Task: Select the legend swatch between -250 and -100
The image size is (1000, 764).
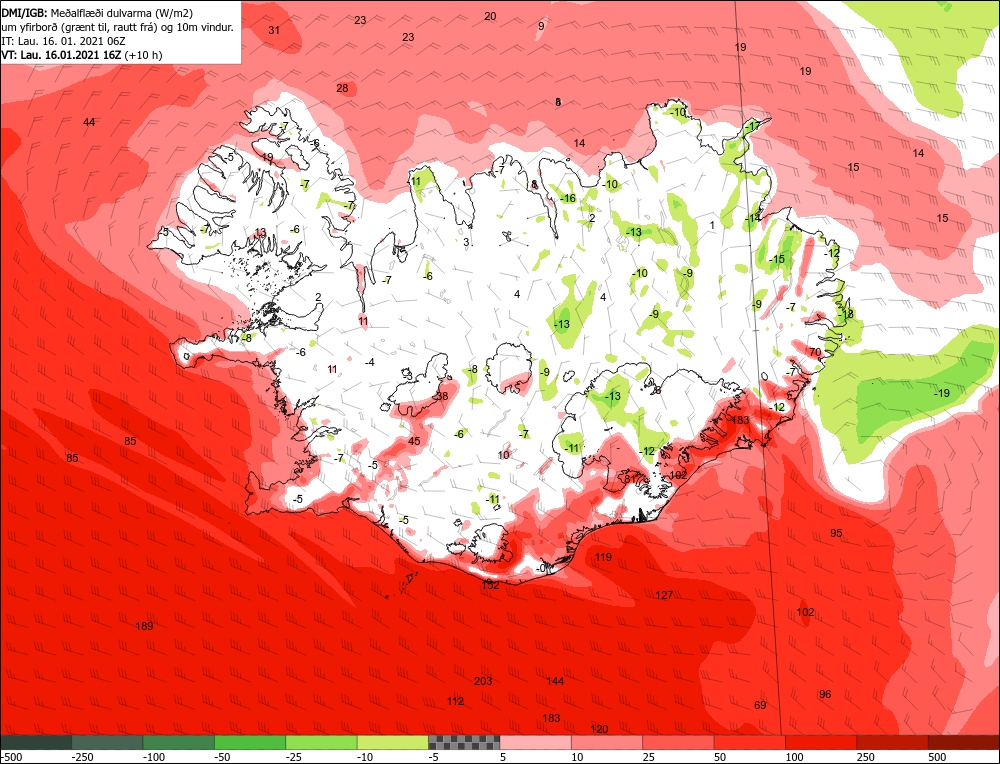Action: click(x=107, y=742)
